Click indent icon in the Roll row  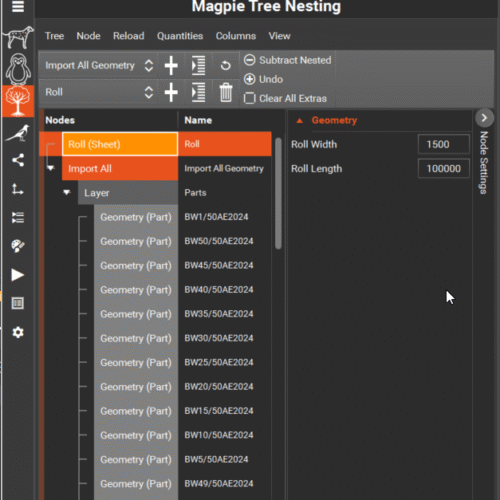point(198,92)
